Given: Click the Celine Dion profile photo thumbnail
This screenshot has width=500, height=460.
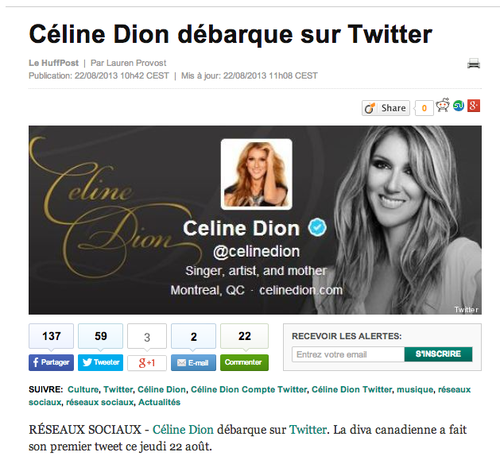Looking at the screenshot, I should pos(256,174).
